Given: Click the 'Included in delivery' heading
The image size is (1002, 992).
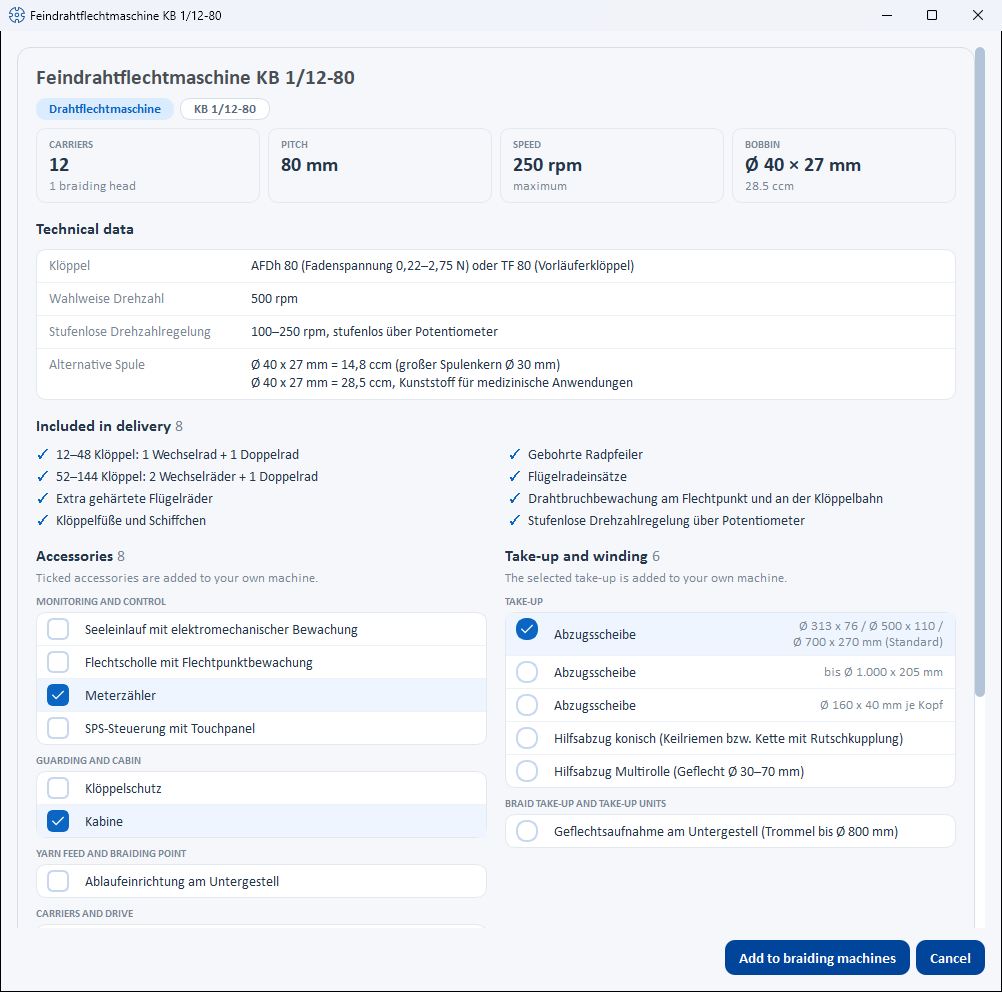Looking at the screenshot, I should click(x=104, y=426).
